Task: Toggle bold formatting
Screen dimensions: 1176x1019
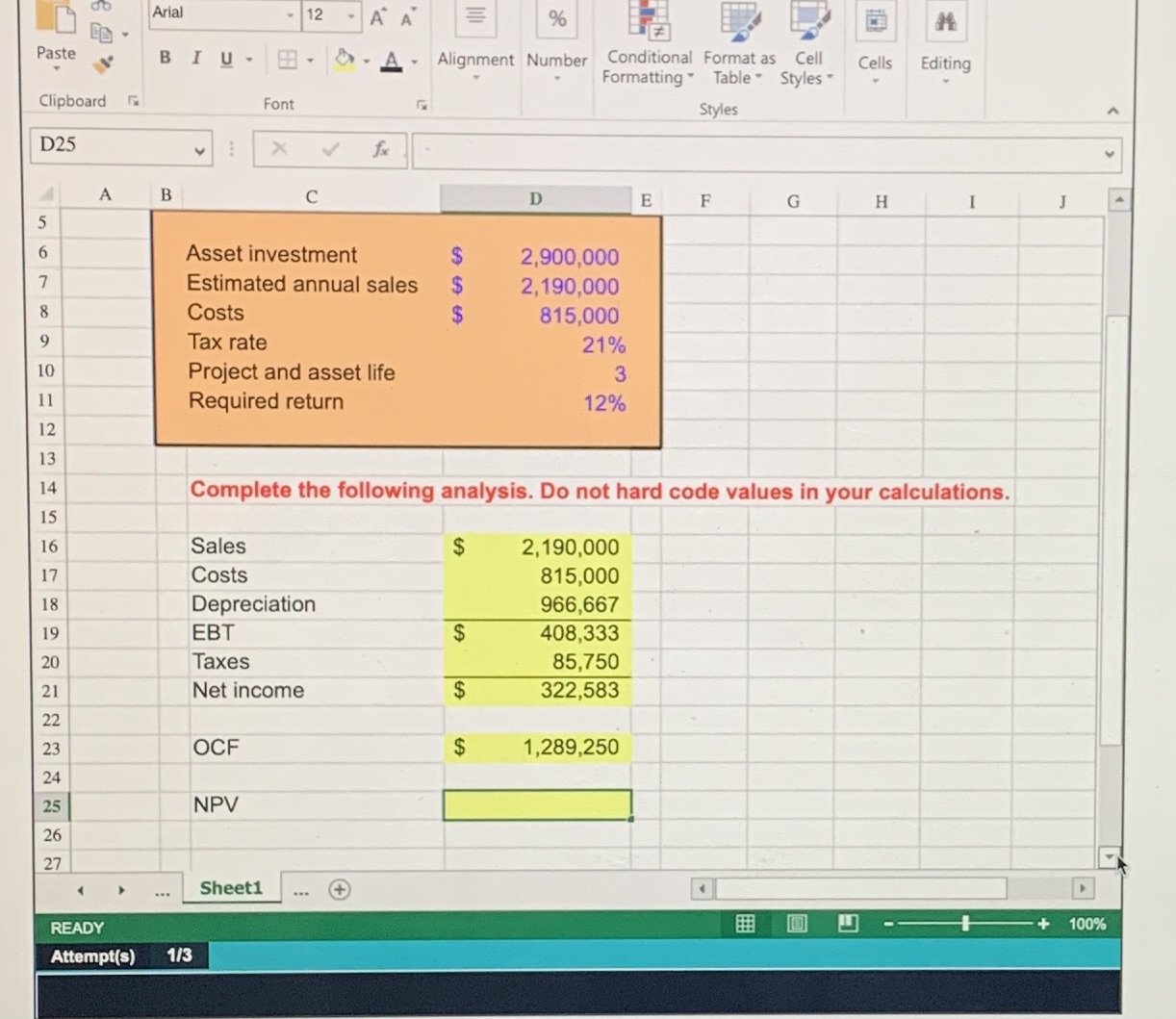Action: click(x=165, y=58)
